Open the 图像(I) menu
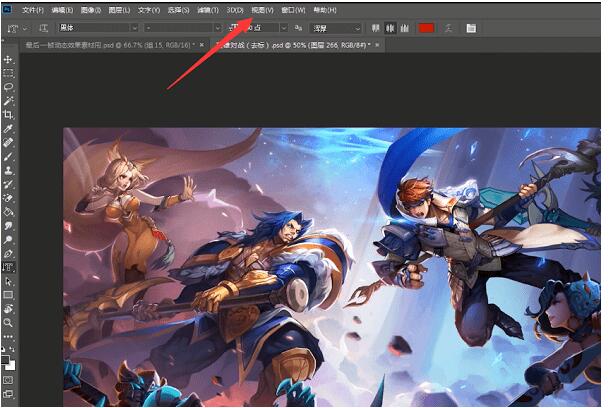The height and width of the screenshot is (408, 609). pos(91,10)
